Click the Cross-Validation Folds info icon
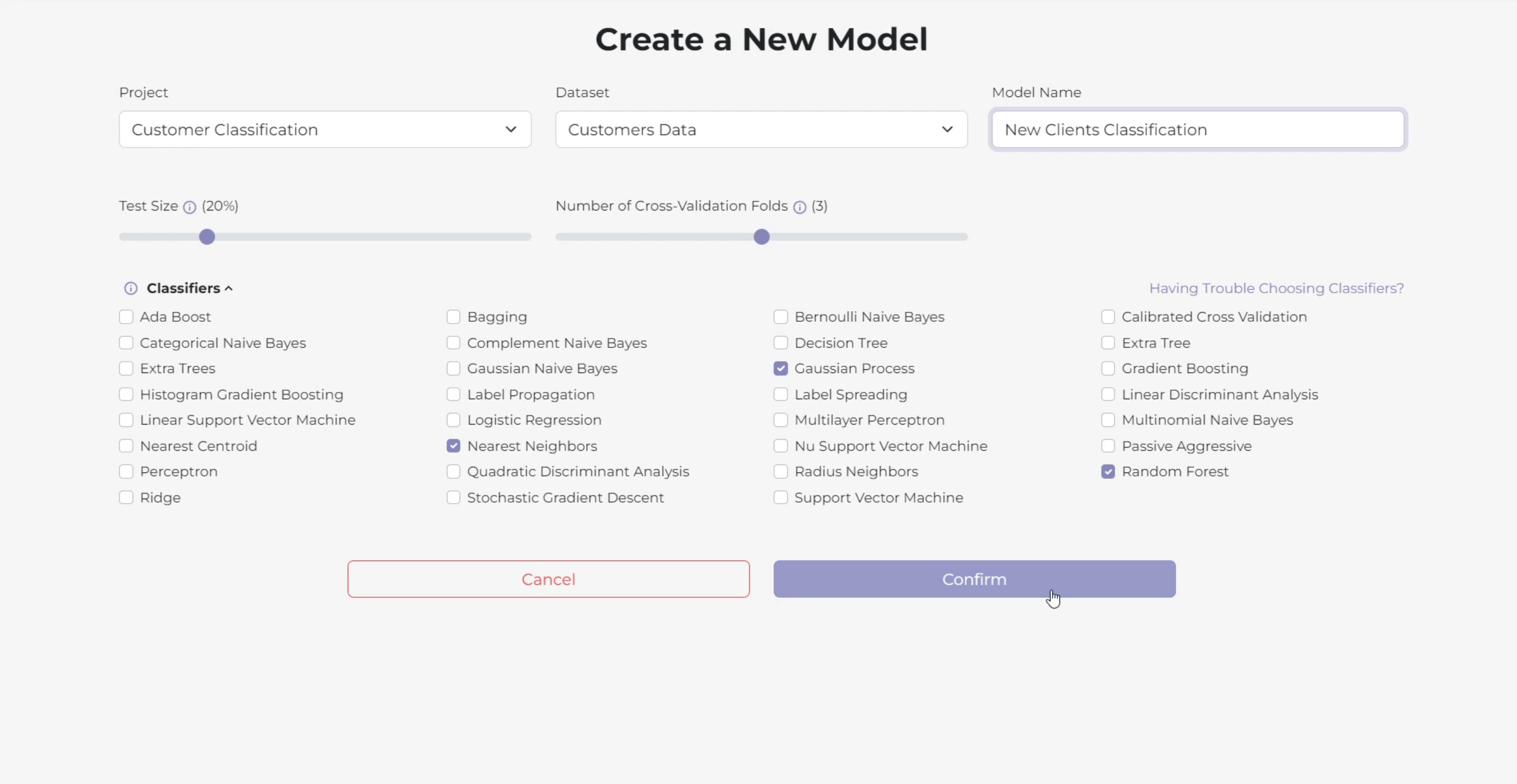 click(799, 207)
